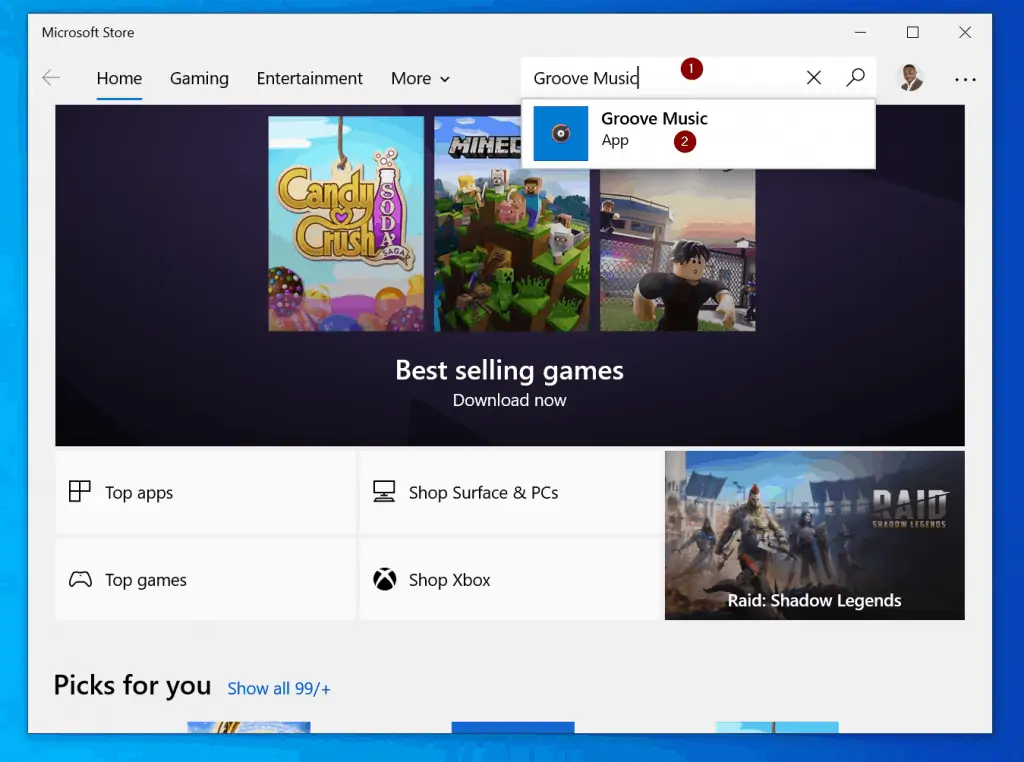This screenshot has height=762, width=1024.
Task: Open the Roblox game tile
Action: click(677, 249)
